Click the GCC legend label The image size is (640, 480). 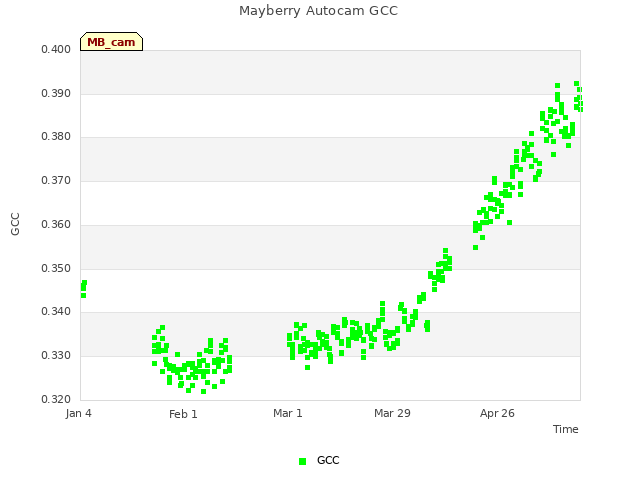pos(328,460)
